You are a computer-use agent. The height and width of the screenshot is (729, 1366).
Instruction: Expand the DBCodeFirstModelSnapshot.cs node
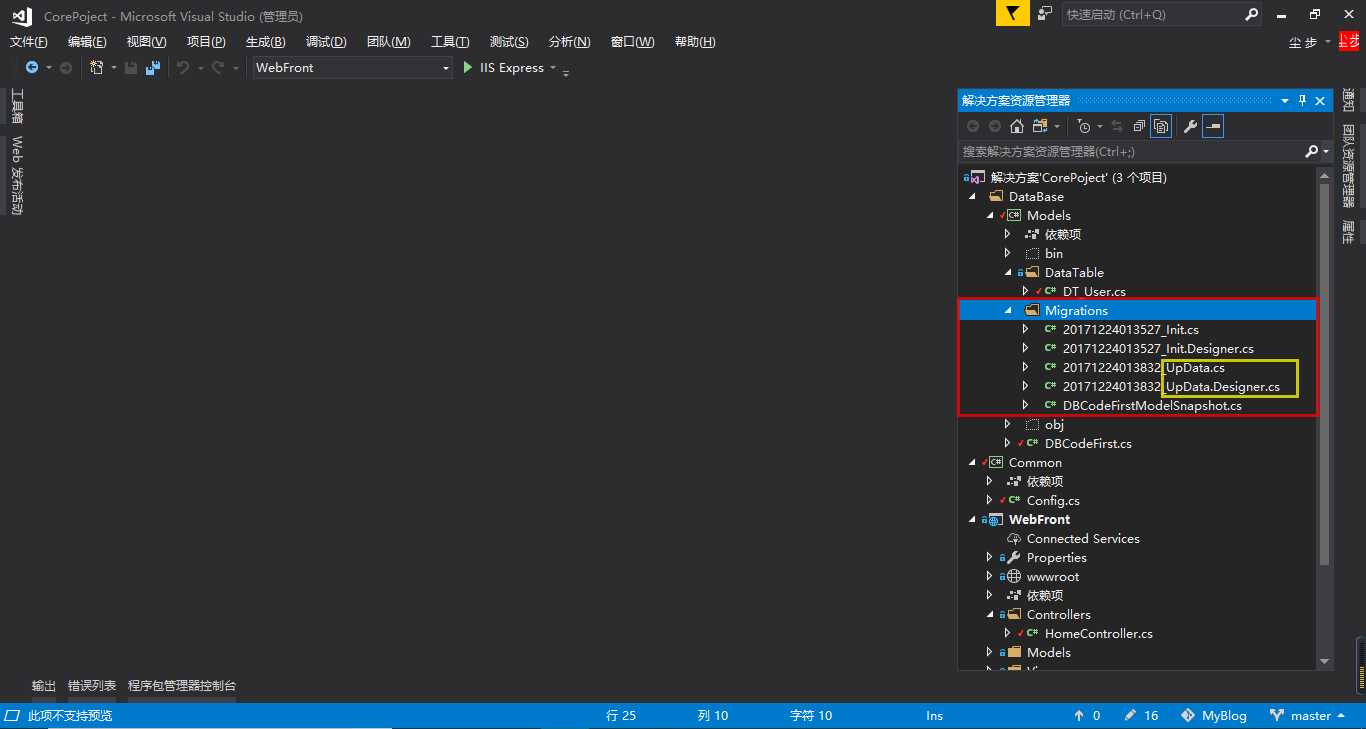click(x=1026, y=406)
